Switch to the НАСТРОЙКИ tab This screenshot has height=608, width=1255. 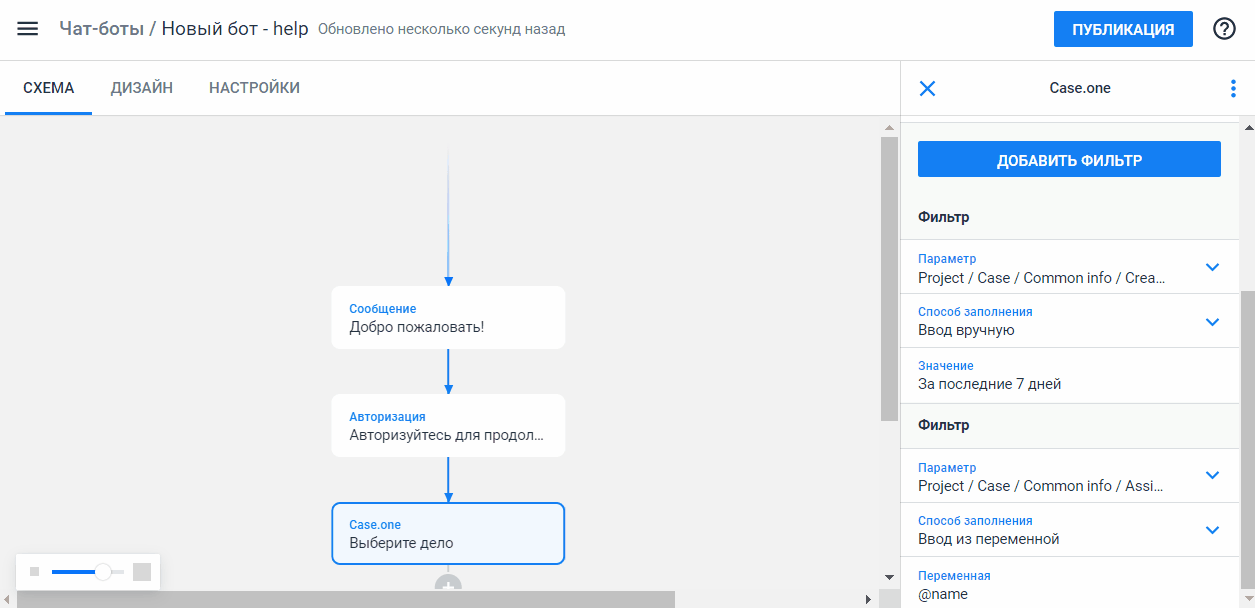click(x=254, y=88)
